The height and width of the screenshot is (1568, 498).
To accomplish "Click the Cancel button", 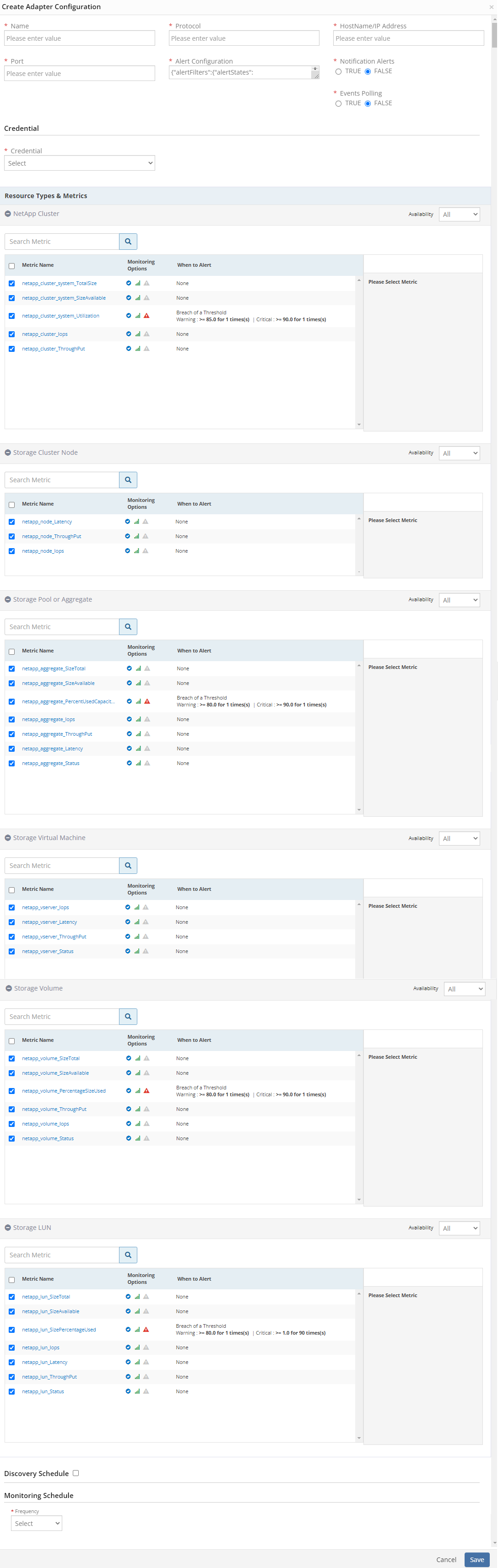I will [x=446, y=1559].
